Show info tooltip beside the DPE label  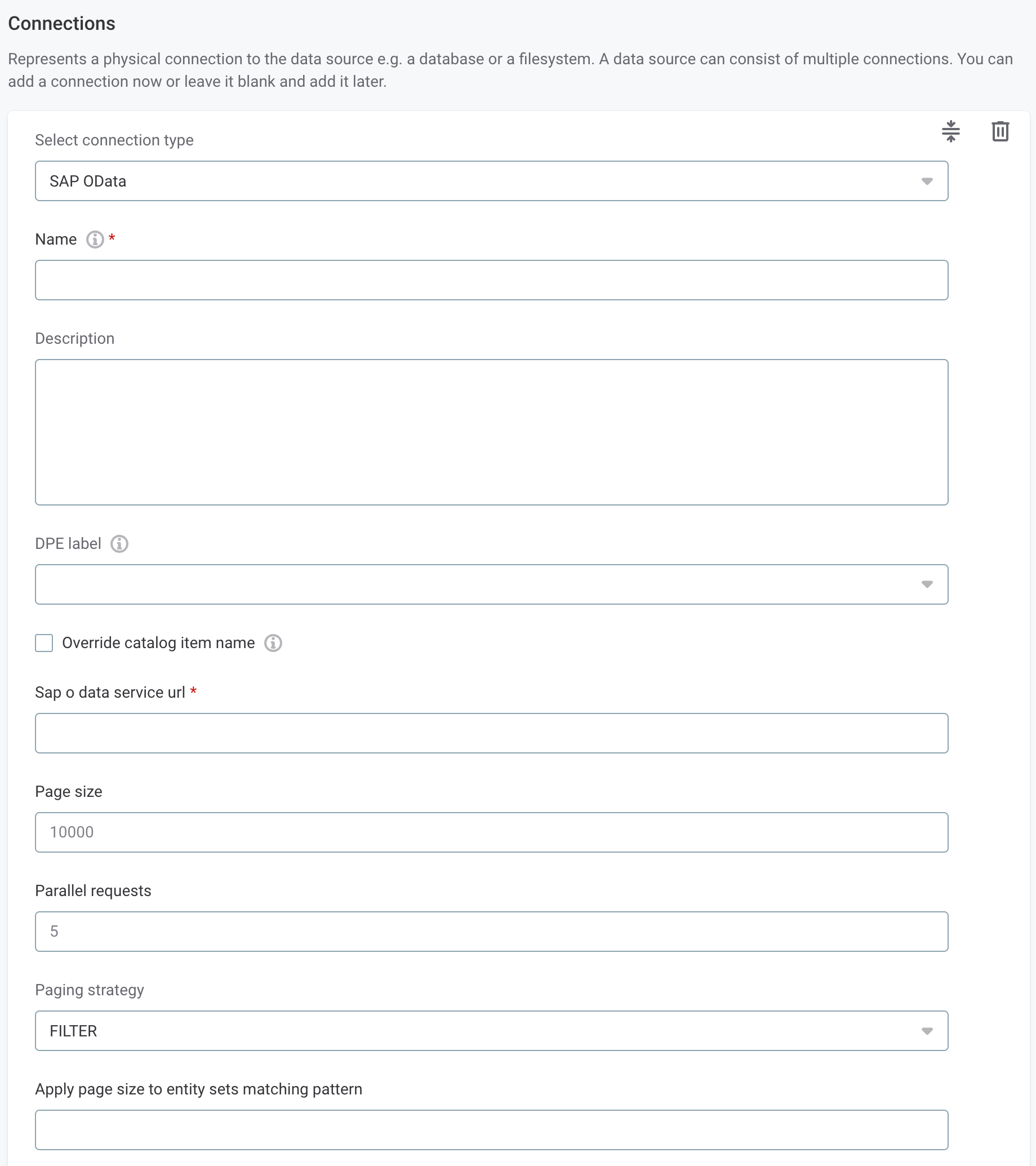coord(119,544)
